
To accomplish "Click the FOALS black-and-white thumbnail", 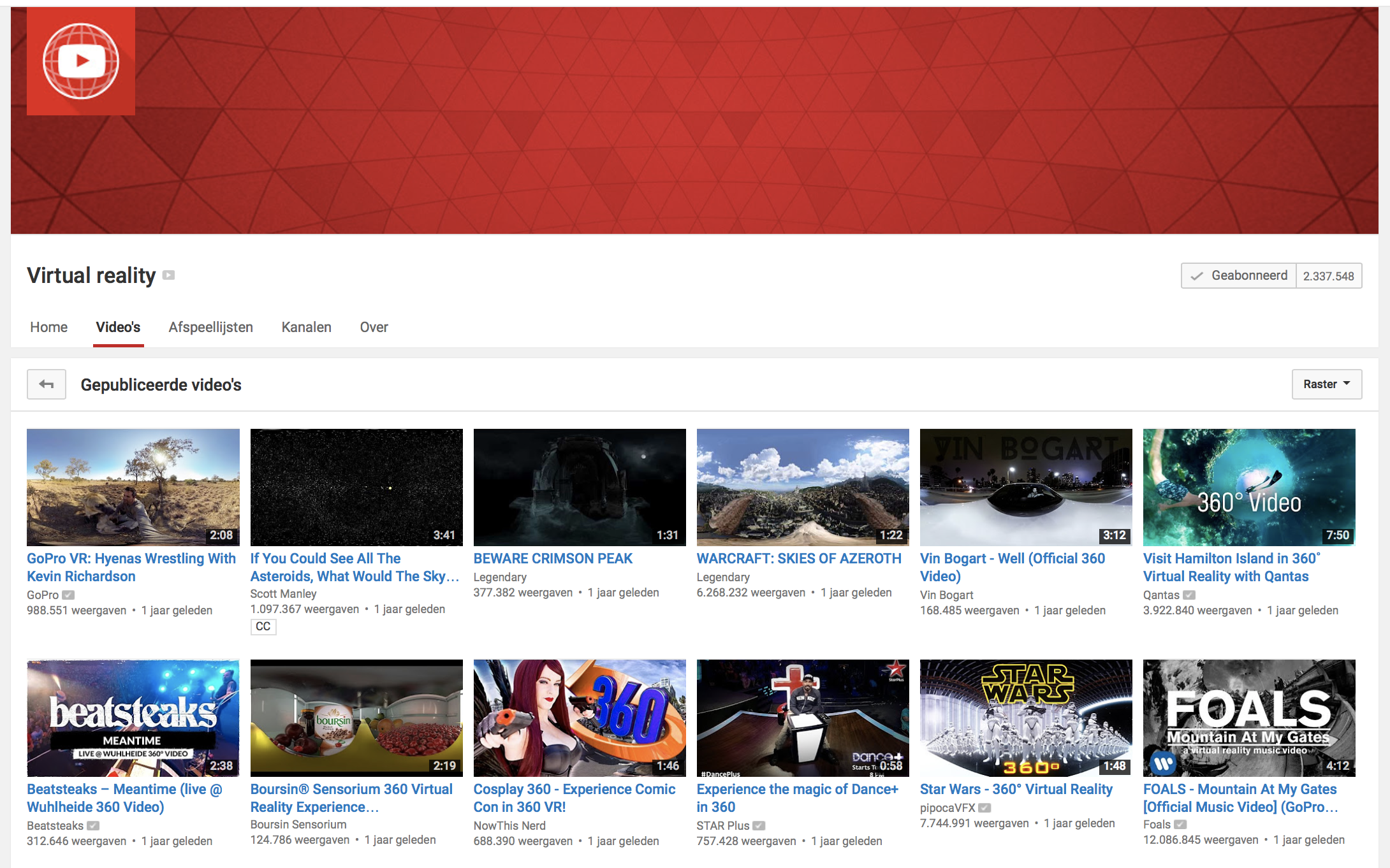I will point(1249,718).
